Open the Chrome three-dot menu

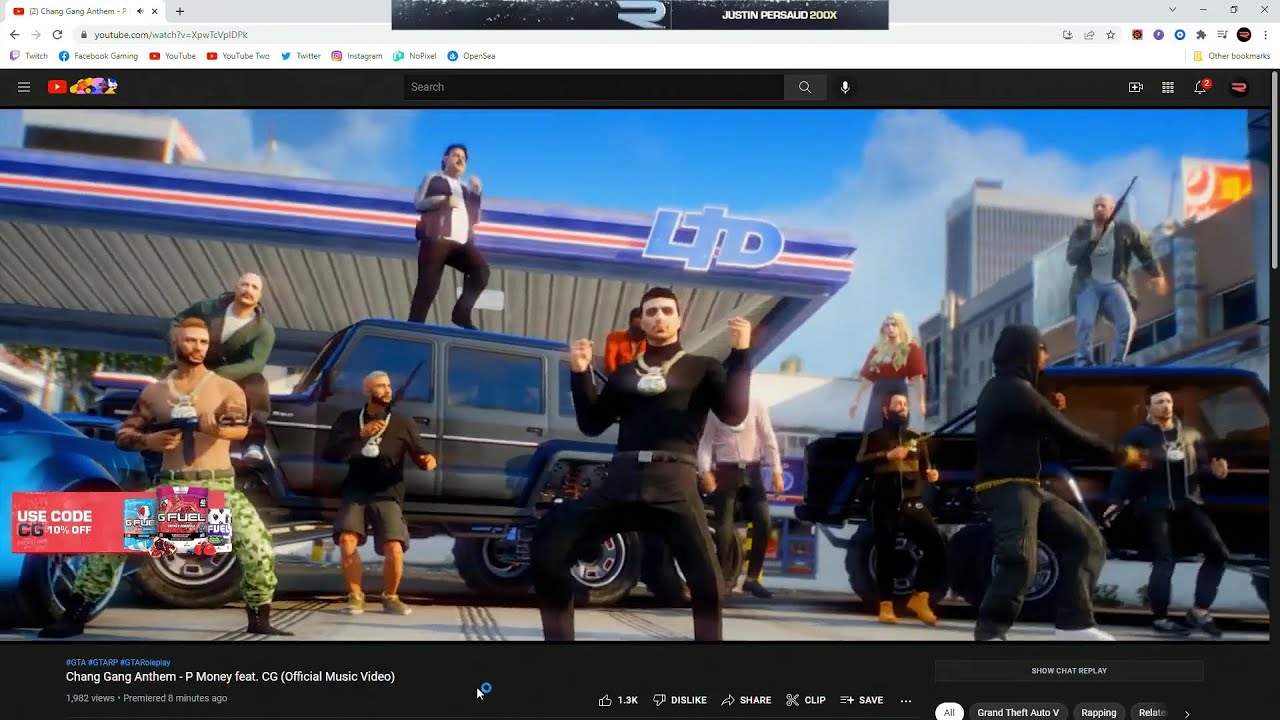point(1265,34)
